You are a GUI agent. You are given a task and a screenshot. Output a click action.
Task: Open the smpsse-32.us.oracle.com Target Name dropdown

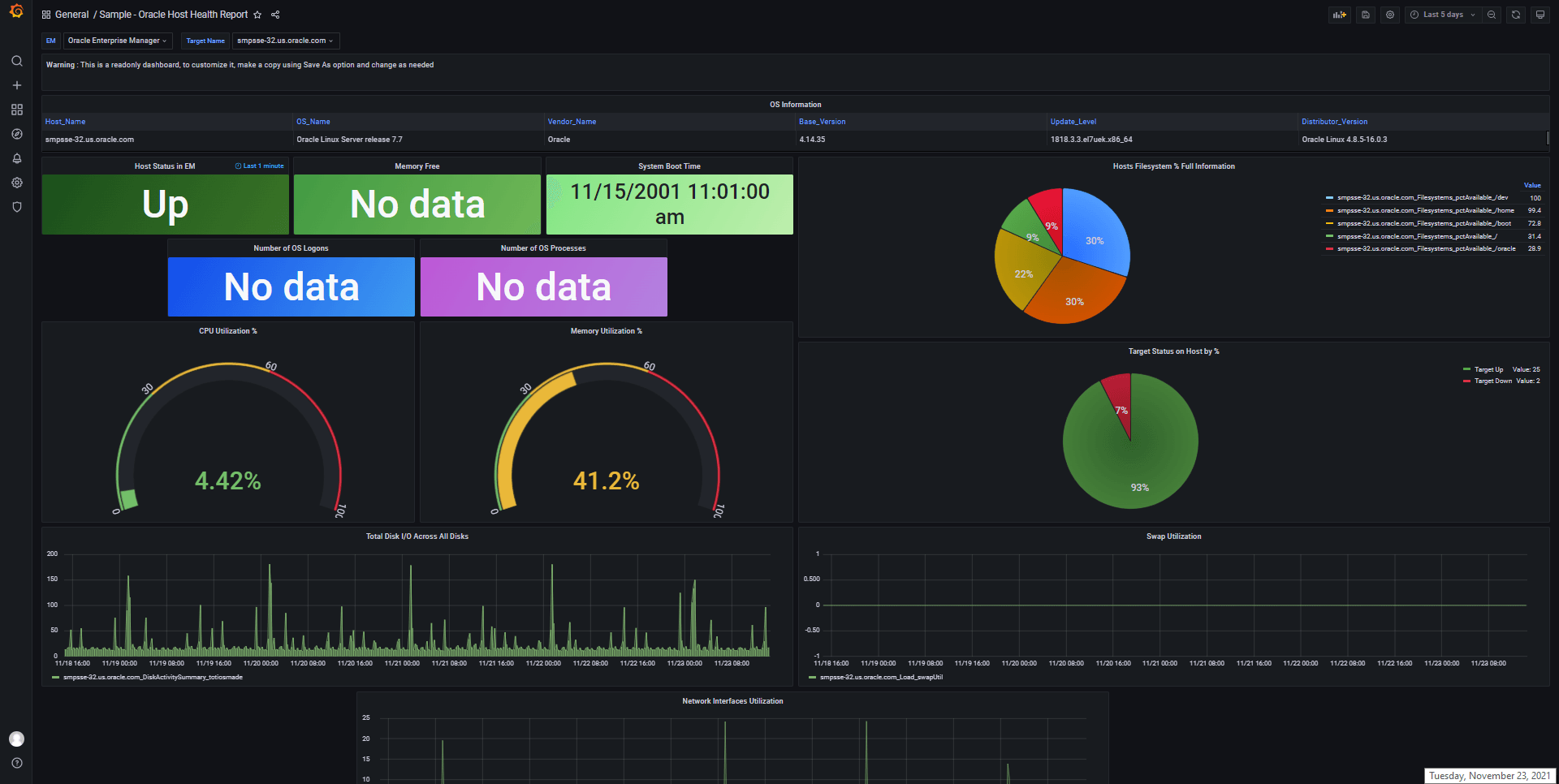point(286,41)
